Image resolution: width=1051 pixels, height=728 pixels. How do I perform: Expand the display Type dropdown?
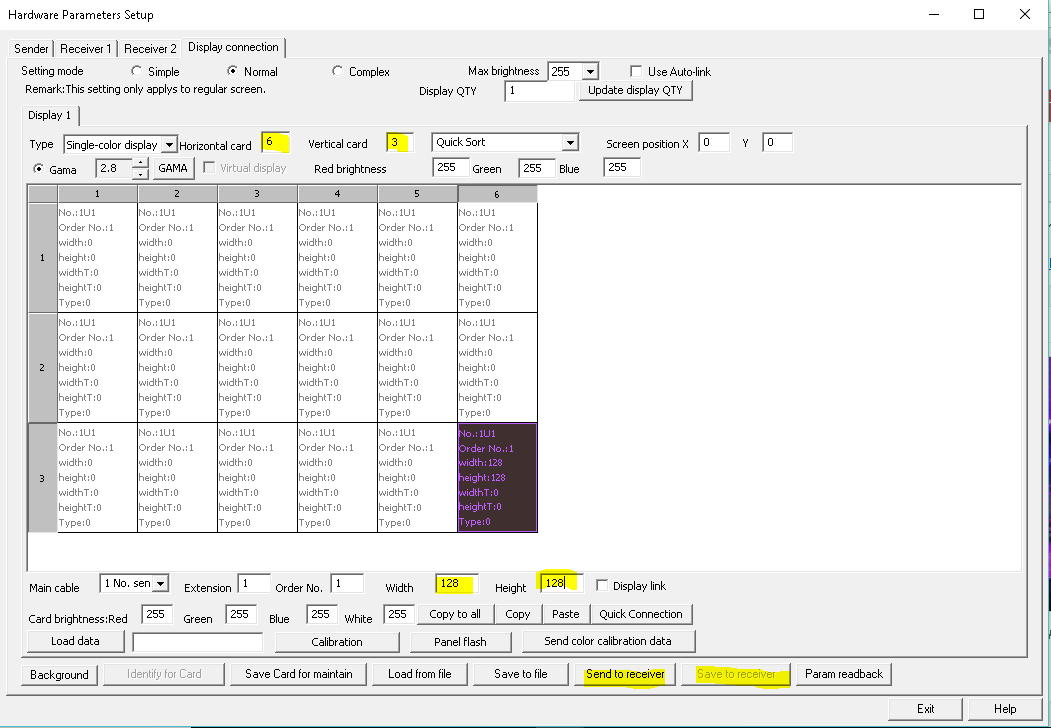coord(169,145)
